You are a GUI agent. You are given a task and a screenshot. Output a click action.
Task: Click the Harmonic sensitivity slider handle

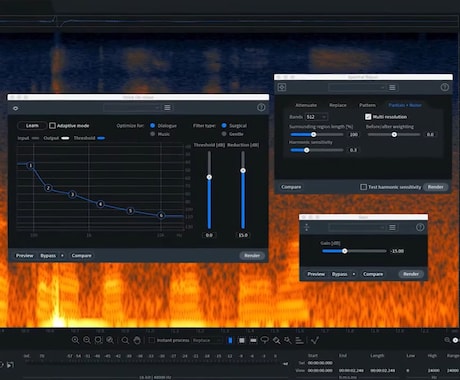point(307,150)
